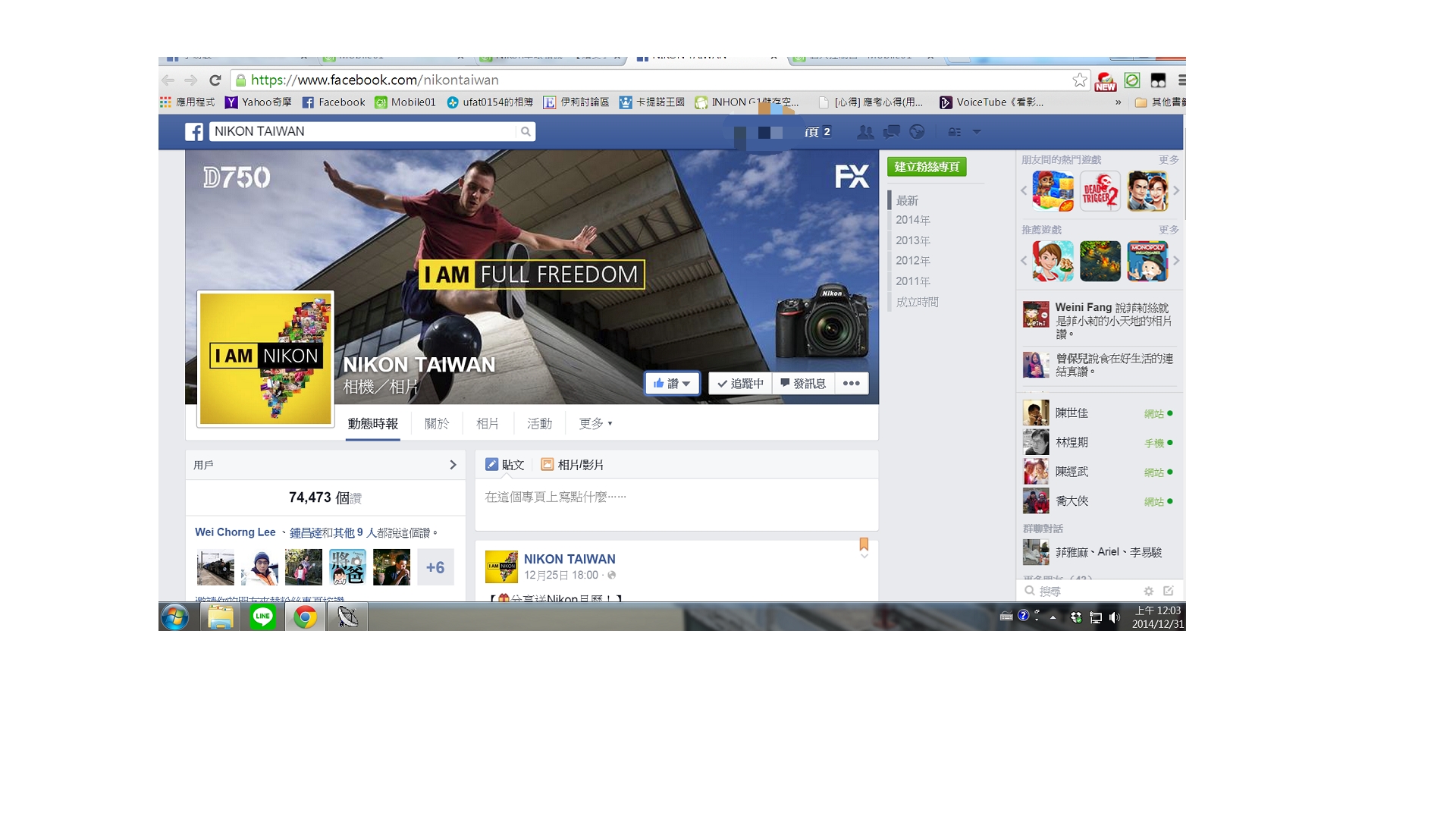Screen dimensions: 1456x819
Task: Click the browser back arrow
Action: click(x=168, y=80)
